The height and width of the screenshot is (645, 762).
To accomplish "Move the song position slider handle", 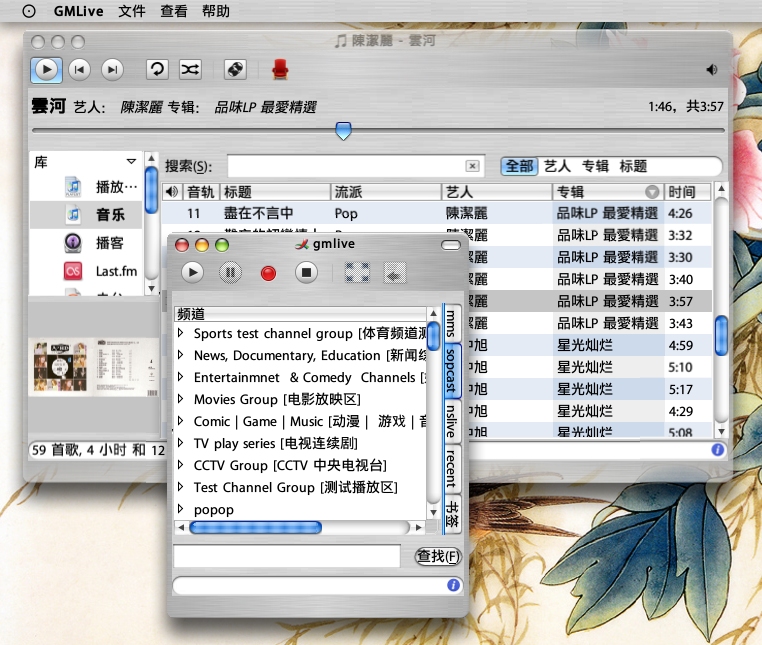I will [344, 131].
